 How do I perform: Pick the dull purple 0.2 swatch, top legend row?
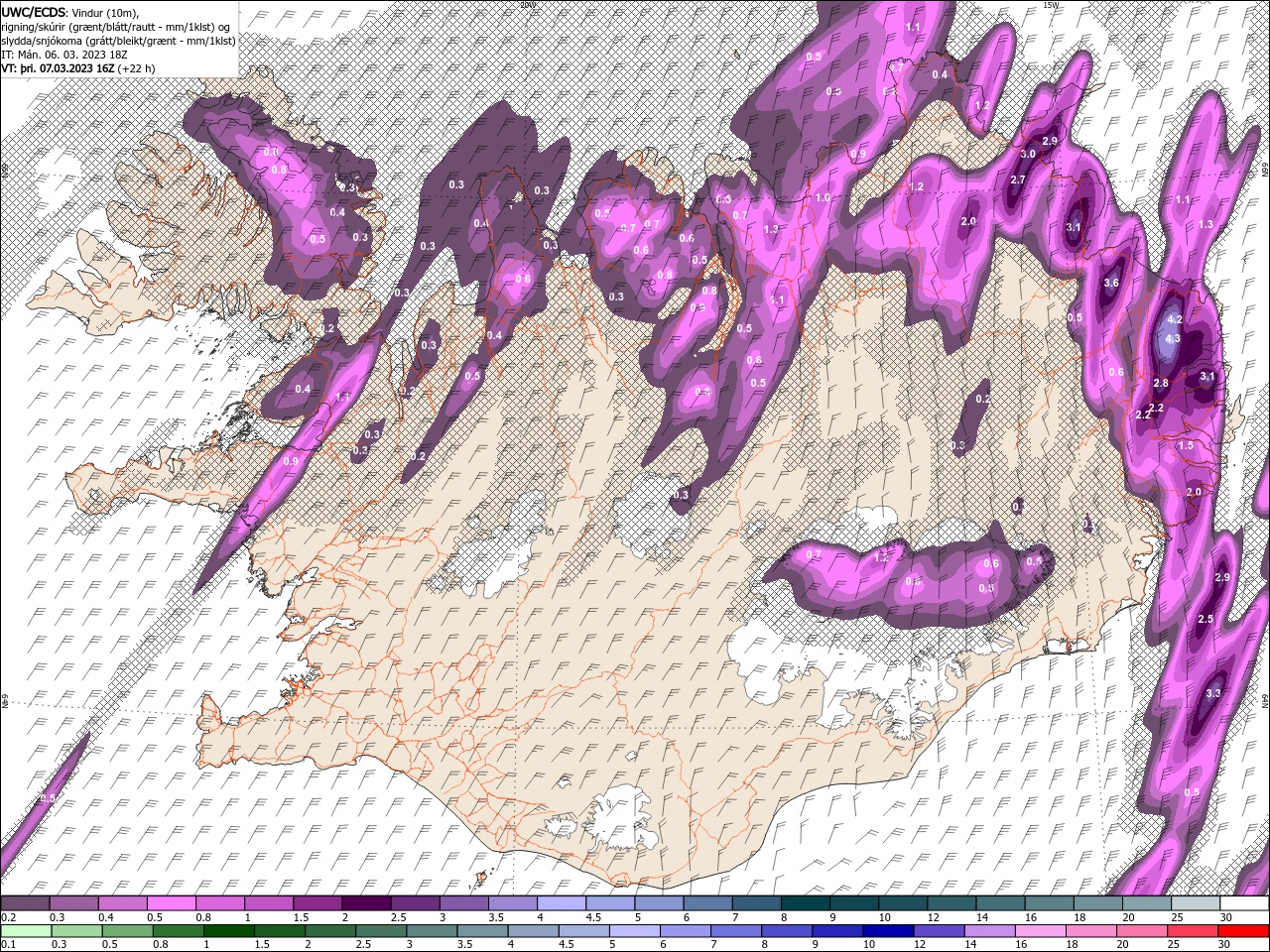(25, 903)
